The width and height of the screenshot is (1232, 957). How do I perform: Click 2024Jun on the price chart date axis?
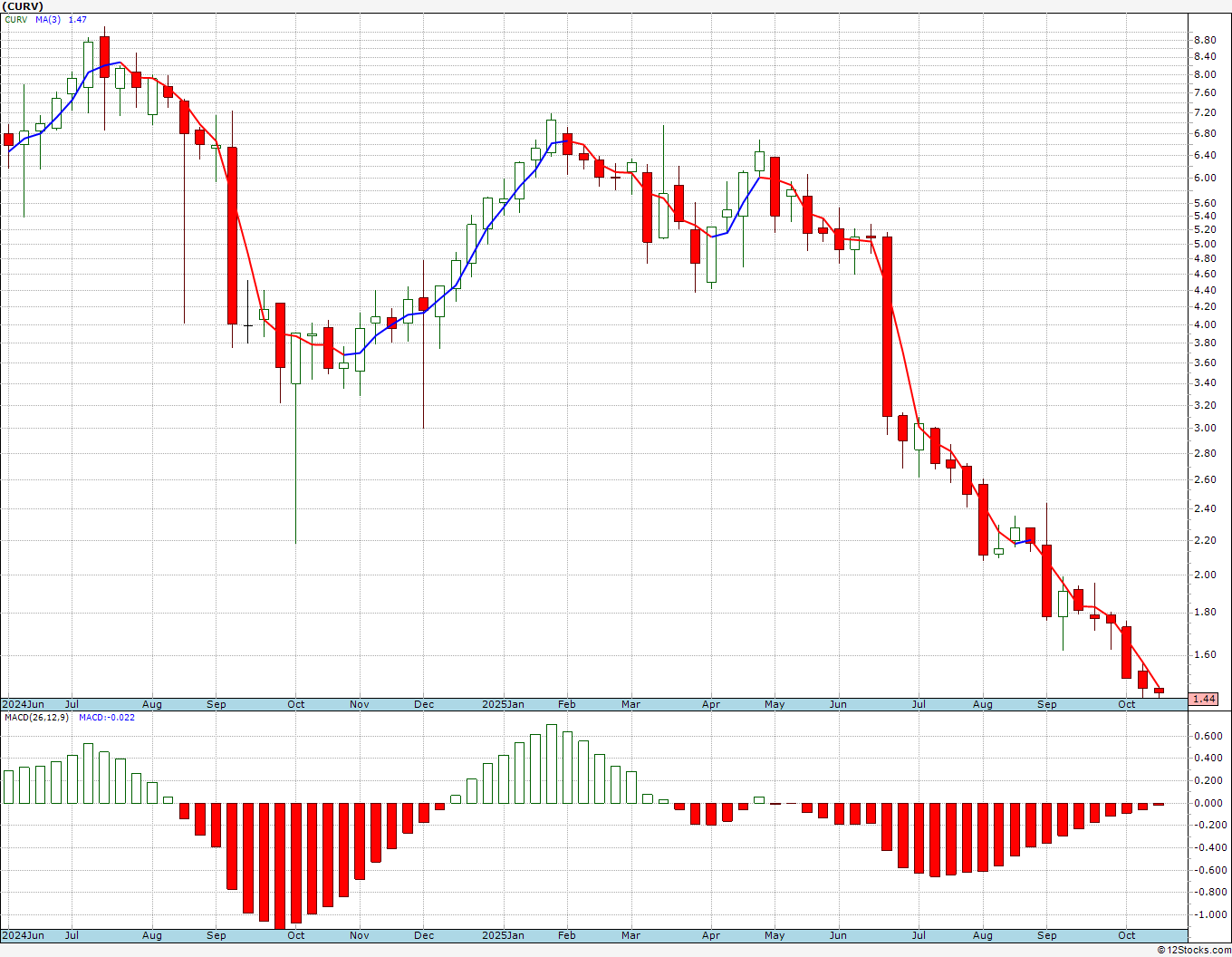coord(24,704)
